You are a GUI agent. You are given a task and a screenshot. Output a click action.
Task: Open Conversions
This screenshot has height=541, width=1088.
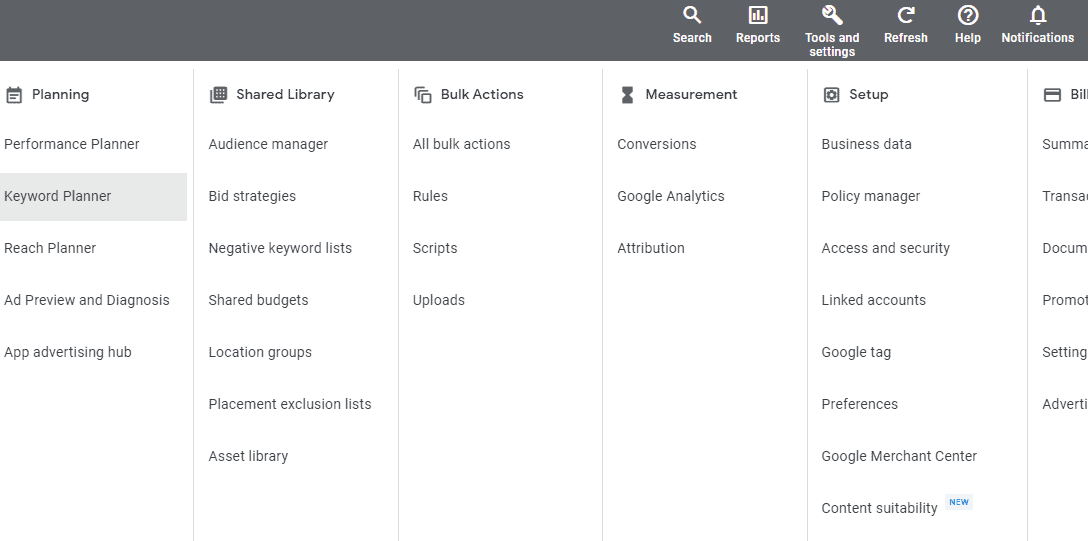tap(656, 144)
